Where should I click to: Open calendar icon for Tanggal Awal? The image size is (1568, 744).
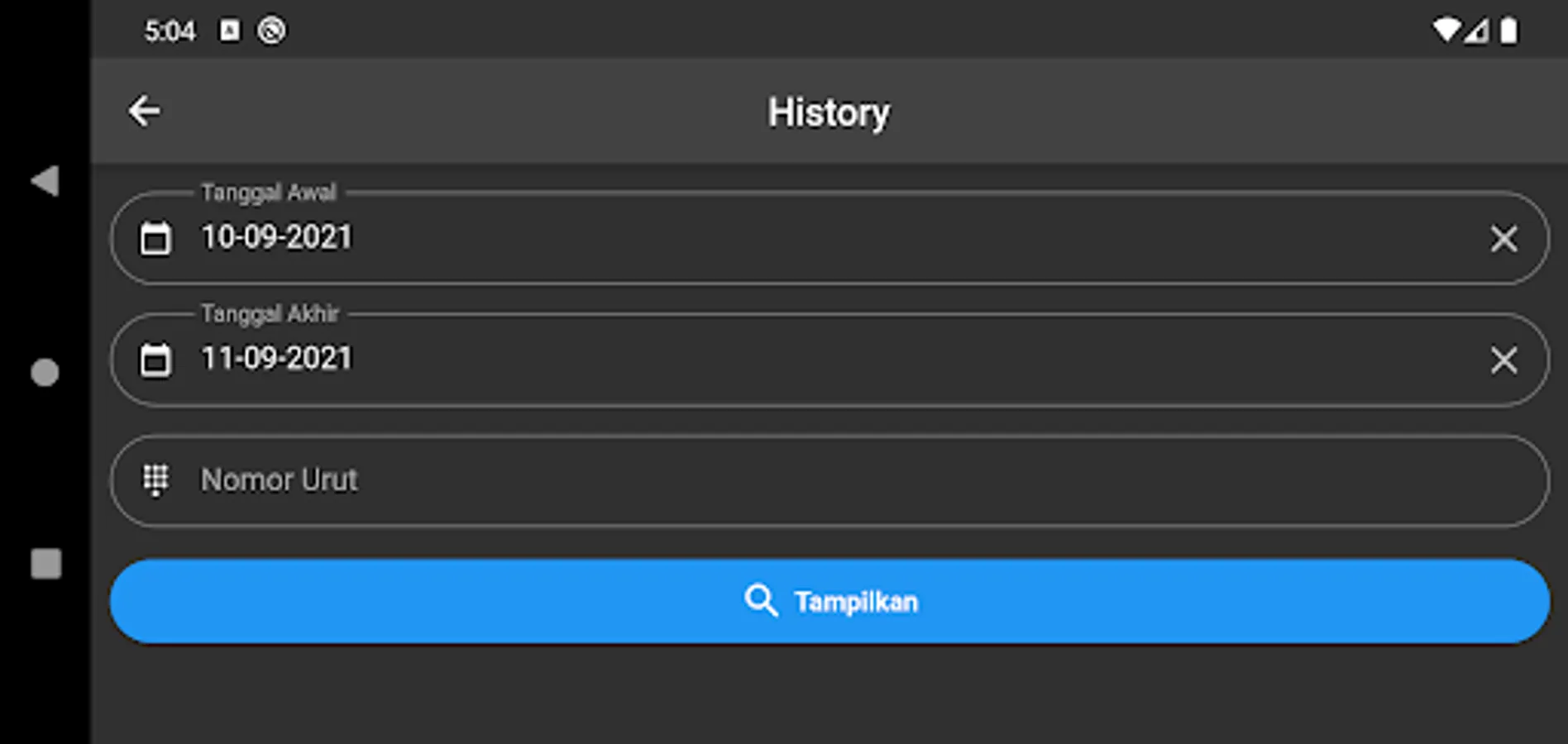click(x=155, y=238)
